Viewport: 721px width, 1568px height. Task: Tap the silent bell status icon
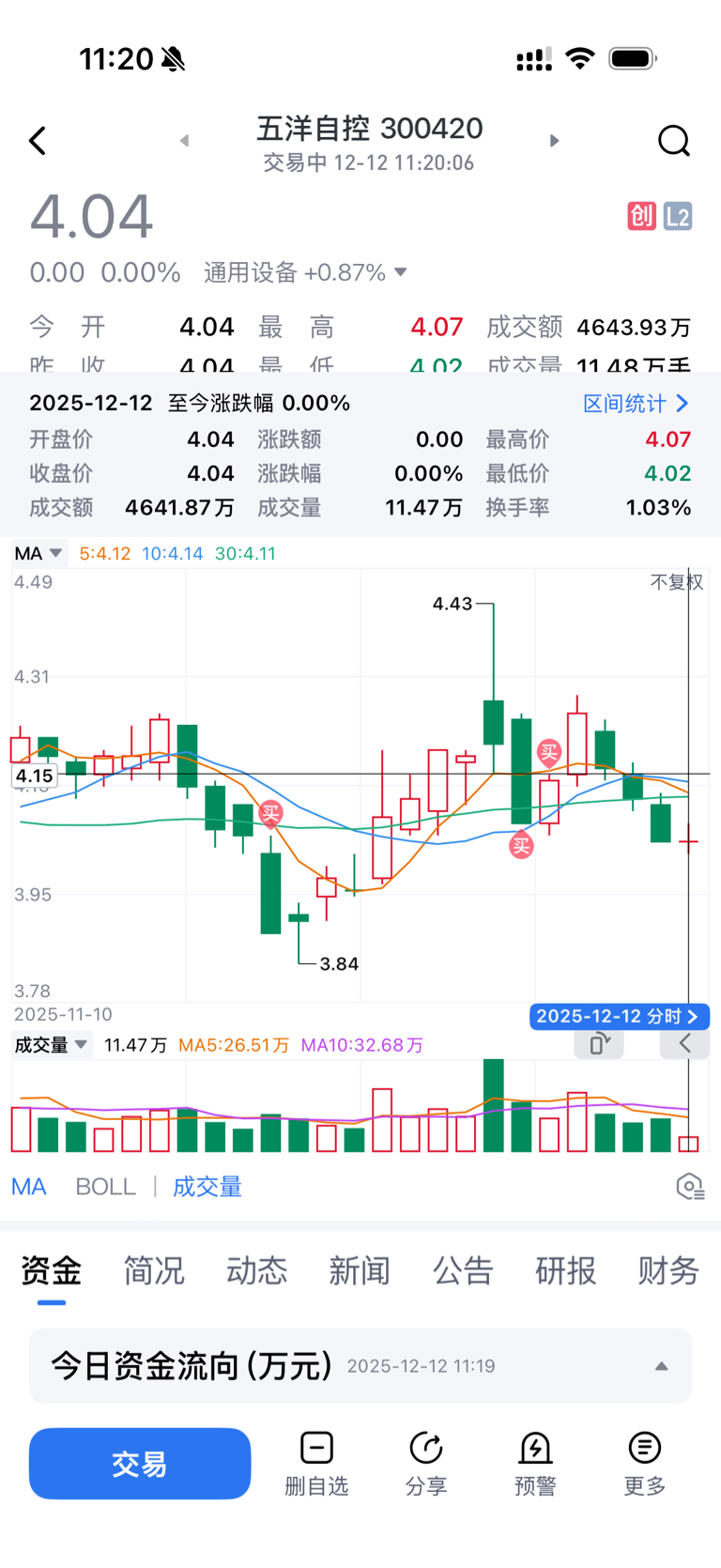point(173,60)
